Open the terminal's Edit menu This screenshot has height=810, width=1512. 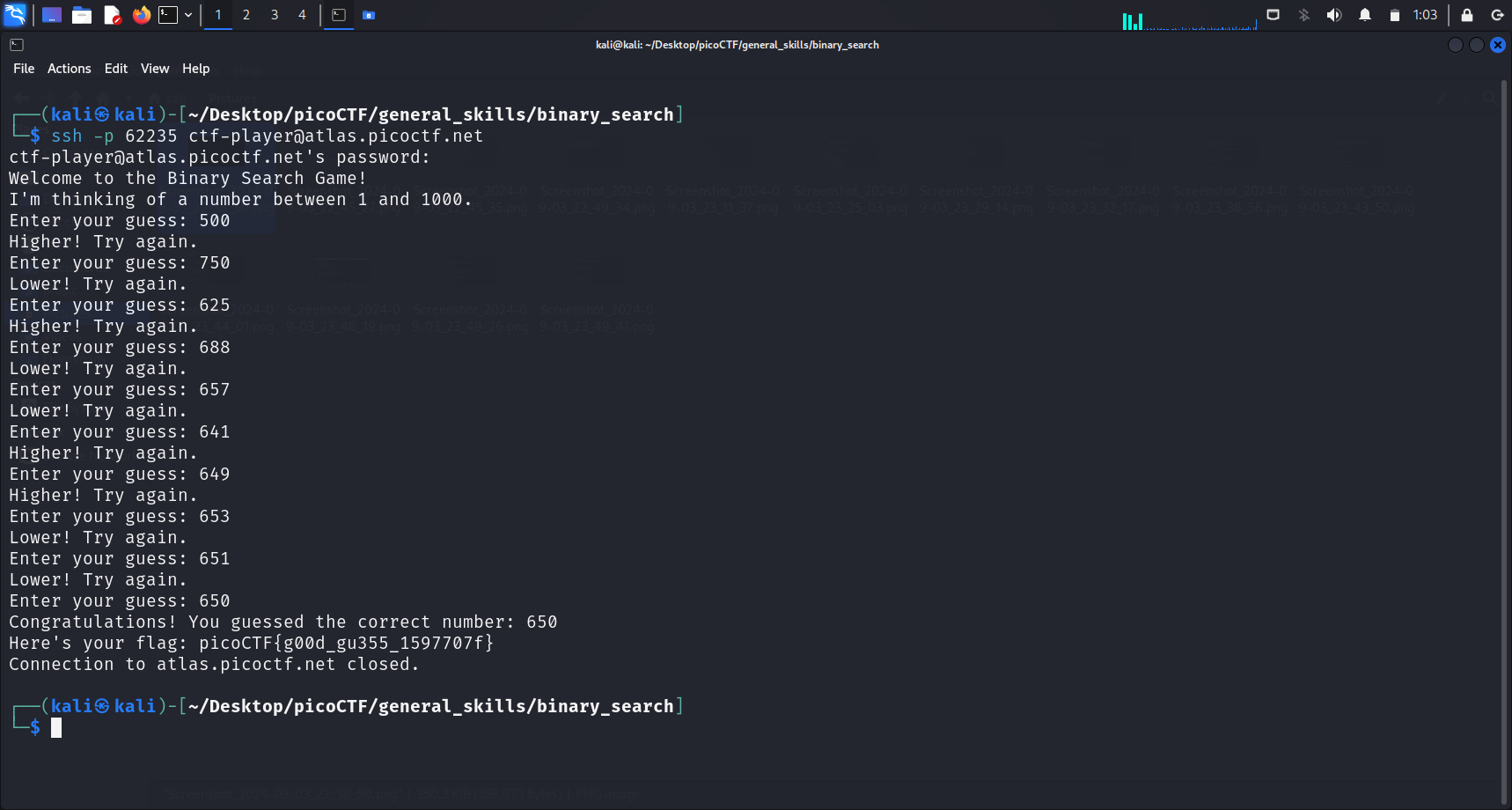115,69
